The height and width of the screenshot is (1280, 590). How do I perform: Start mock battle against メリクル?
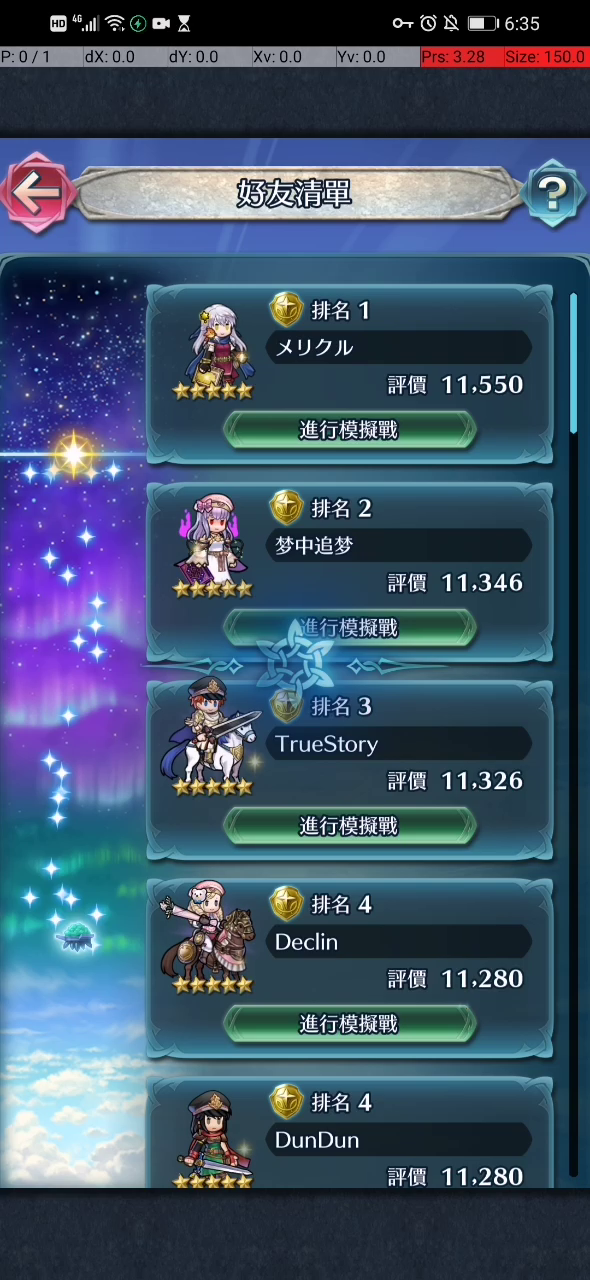pos(349,429)
